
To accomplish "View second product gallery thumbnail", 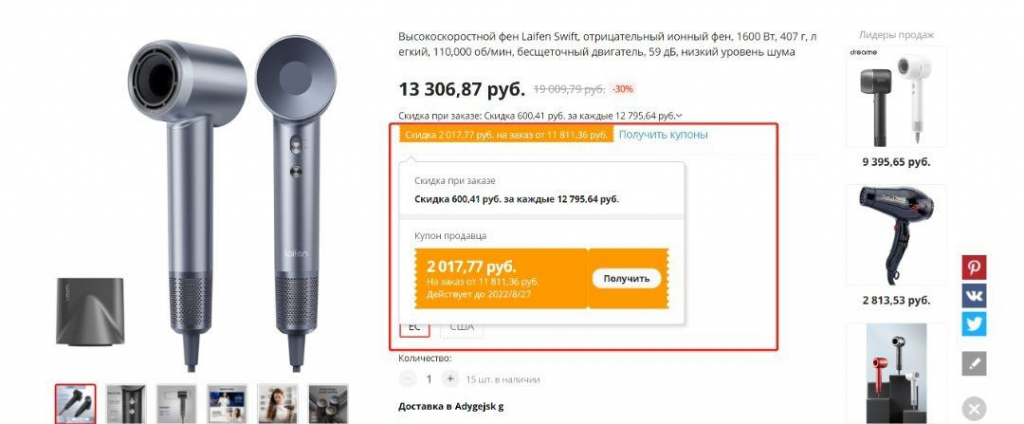I will coord(126,404).
